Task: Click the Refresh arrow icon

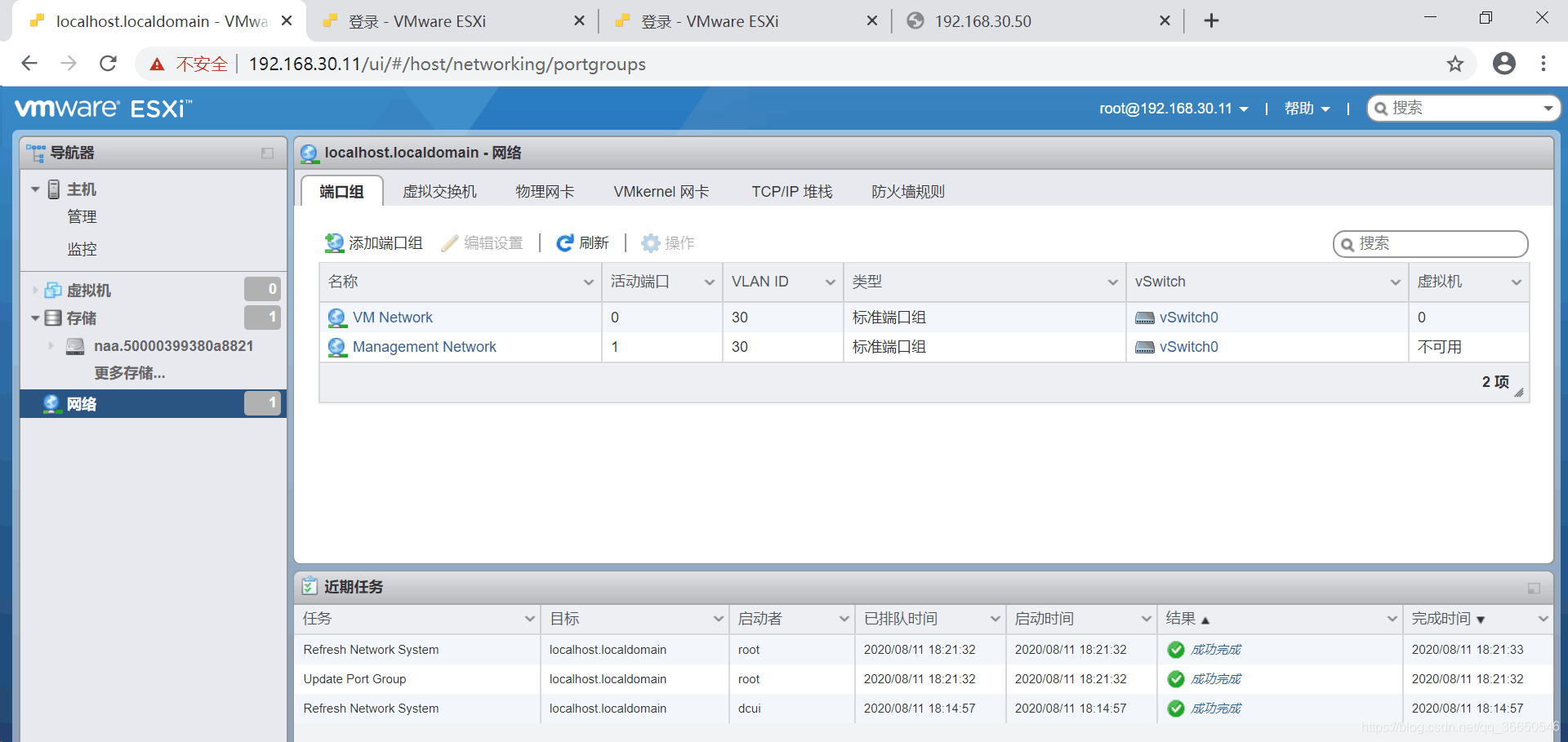Action: coord(565,243)
